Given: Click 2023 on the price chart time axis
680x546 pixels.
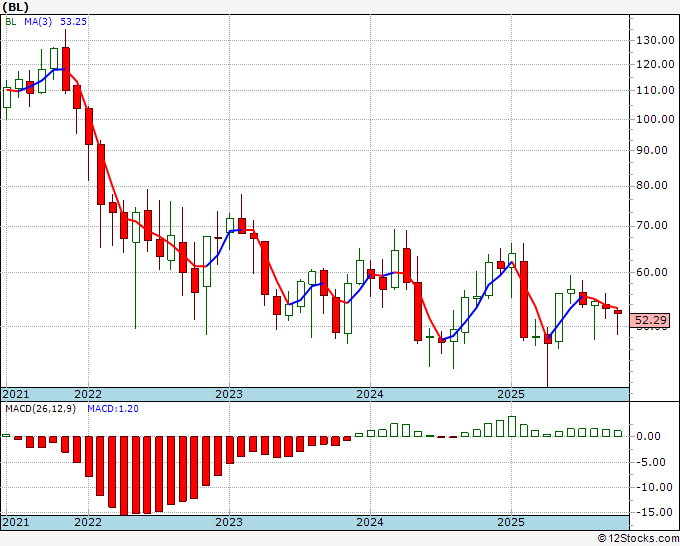Looking at the screenshot, I should (229, 394).
